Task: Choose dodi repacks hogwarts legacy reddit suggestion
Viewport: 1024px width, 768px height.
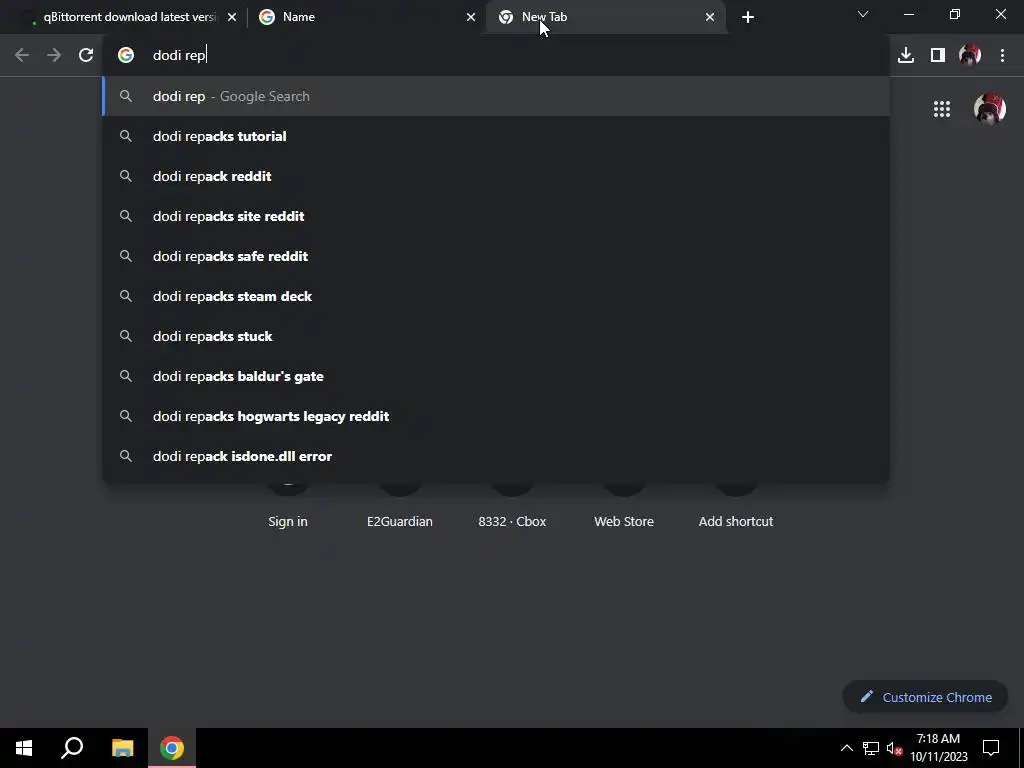Action: [x=496, y=416]
